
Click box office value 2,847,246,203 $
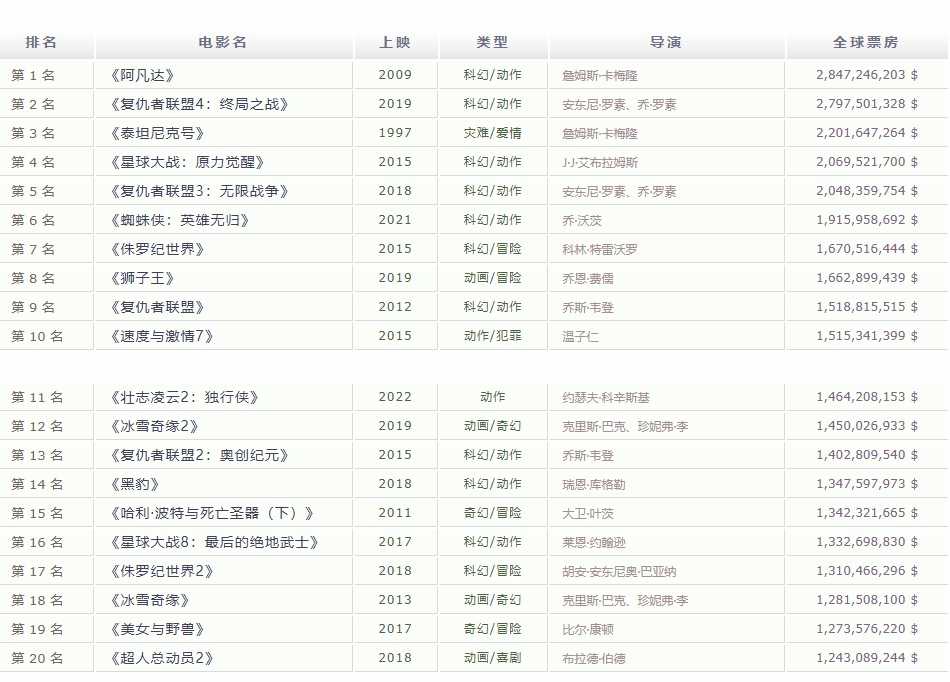867,75
